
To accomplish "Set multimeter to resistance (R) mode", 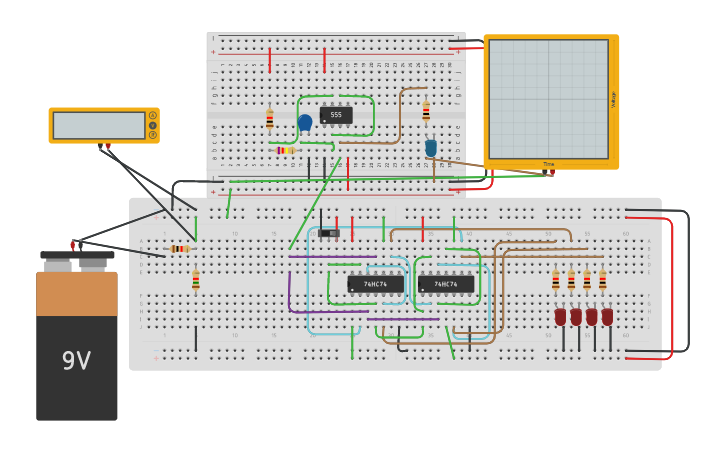I will coord(153,135).
